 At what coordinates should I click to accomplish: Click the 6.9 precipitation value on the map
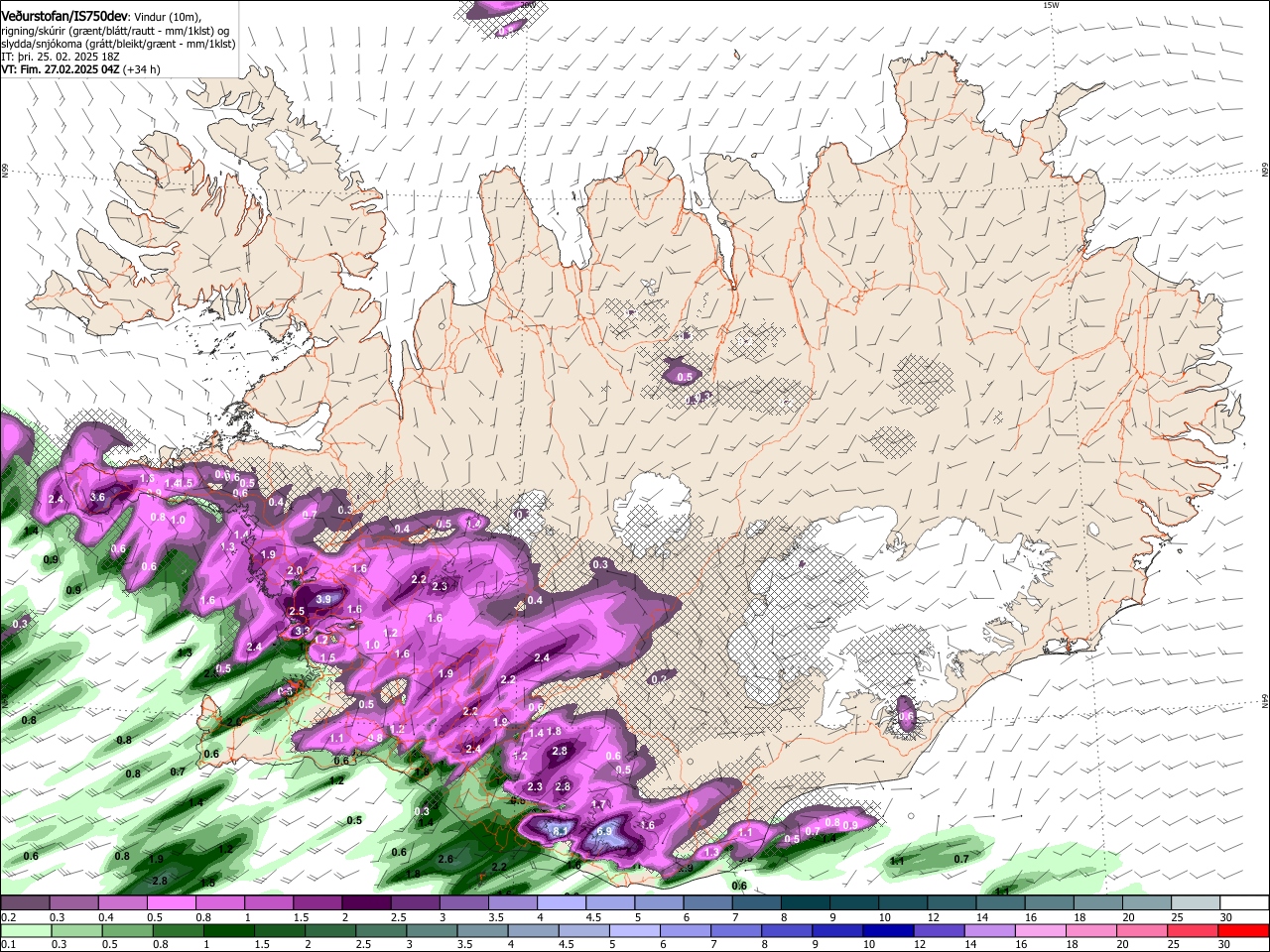(604, 831)
